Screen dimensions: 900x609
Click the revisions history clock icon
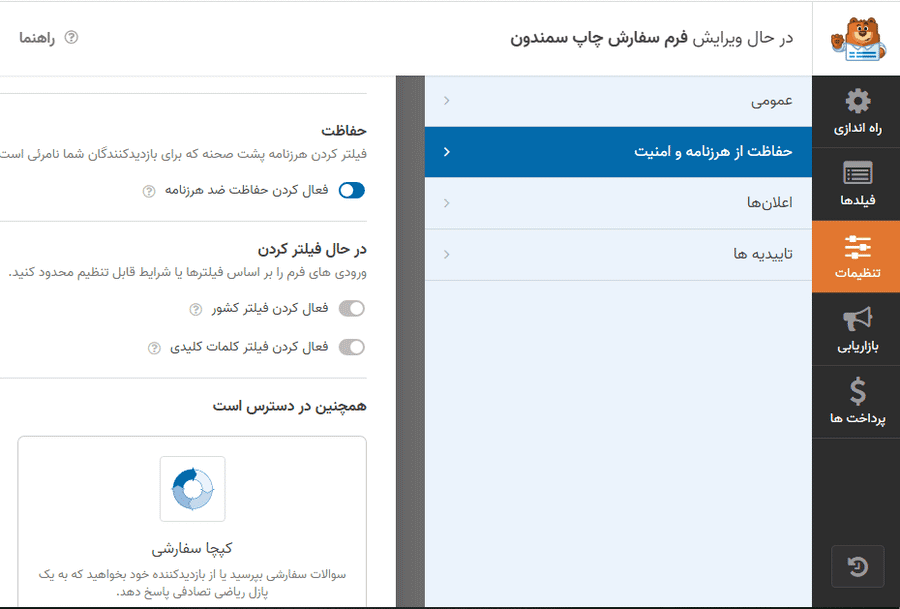(858, 567)
